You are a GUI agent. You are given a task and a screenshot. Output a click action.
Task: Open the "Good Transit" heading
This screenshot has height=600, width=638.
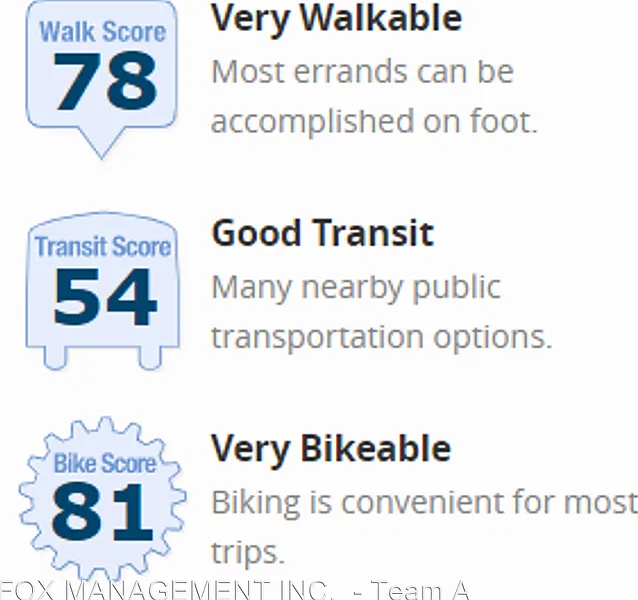(x=322, y=233)
